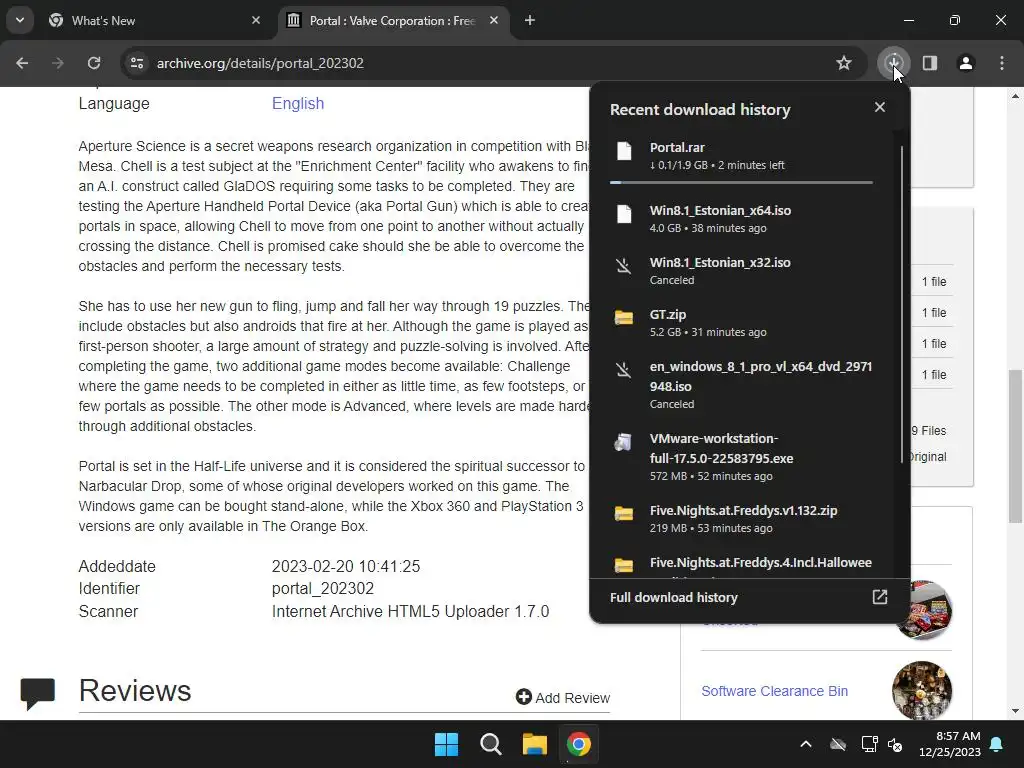Open Chrome three-dot menu
Image resolution: width=1024 pixels, height=768 pixels.
(x=1002, y=63)
